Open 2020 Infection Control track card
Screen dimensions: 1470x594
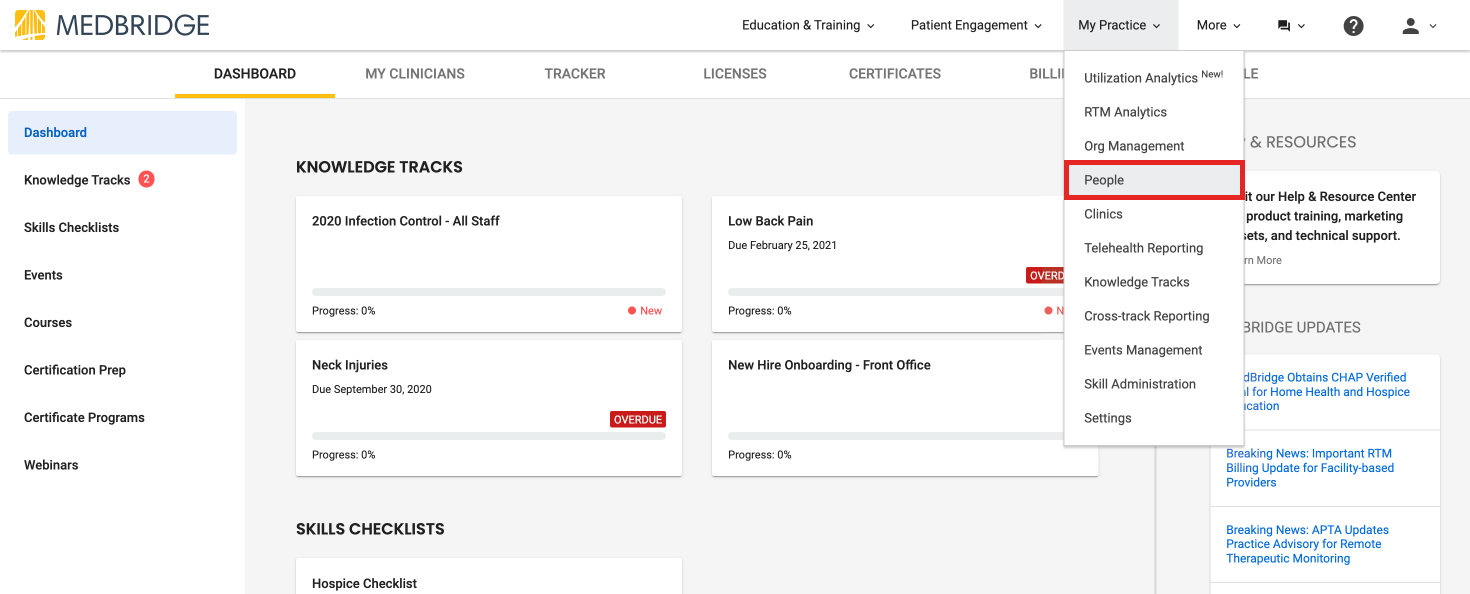click(x=489, y=264)
